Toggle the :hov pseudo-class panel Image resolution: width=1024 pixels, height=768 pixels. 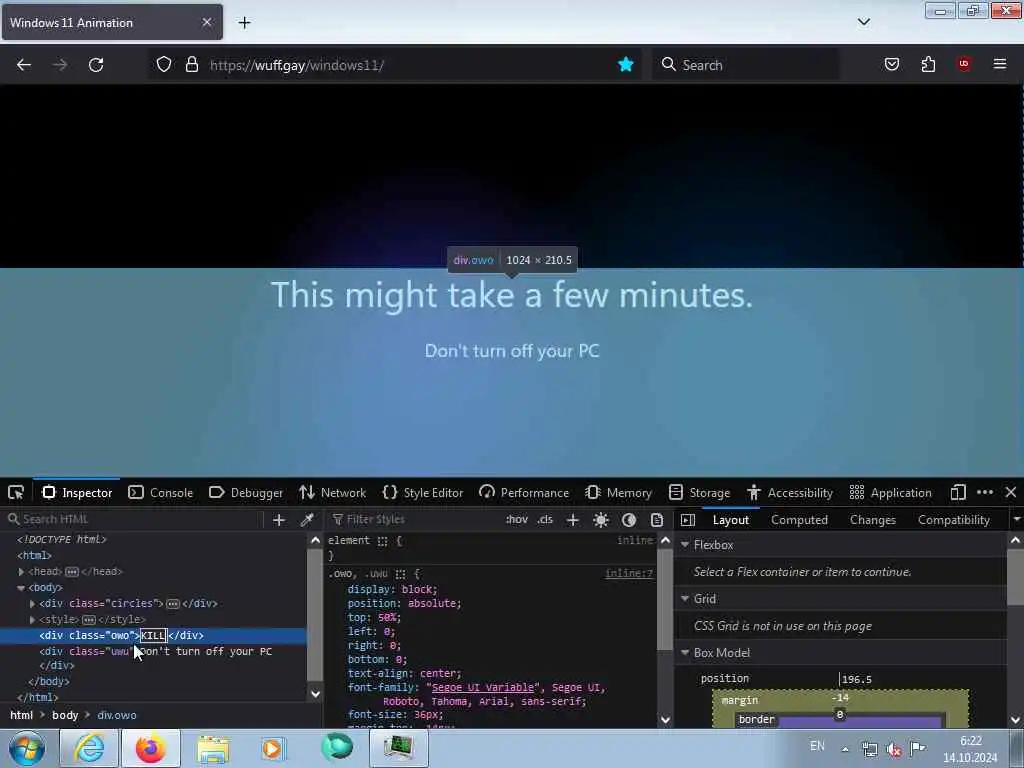point(517,520)
